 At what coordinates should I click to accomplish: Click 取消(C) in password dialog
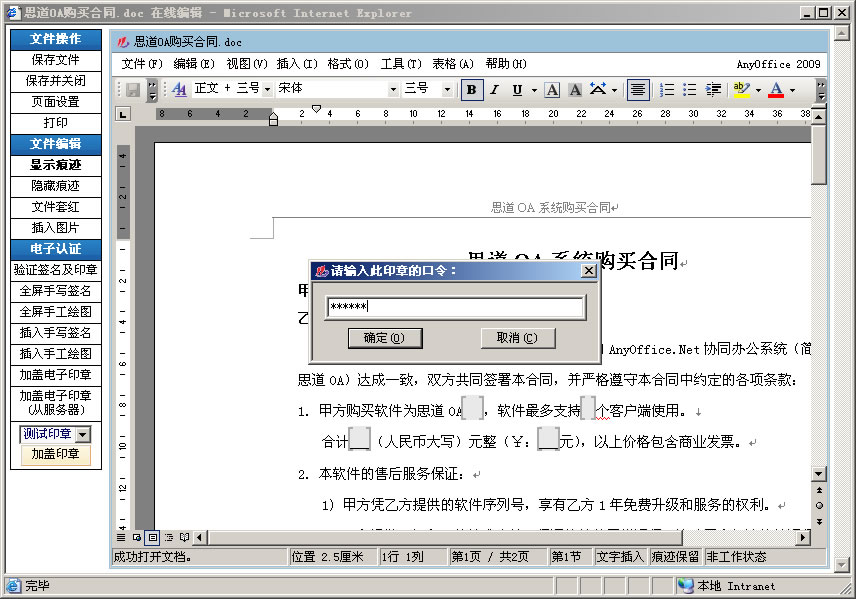(x=518, y=338)
